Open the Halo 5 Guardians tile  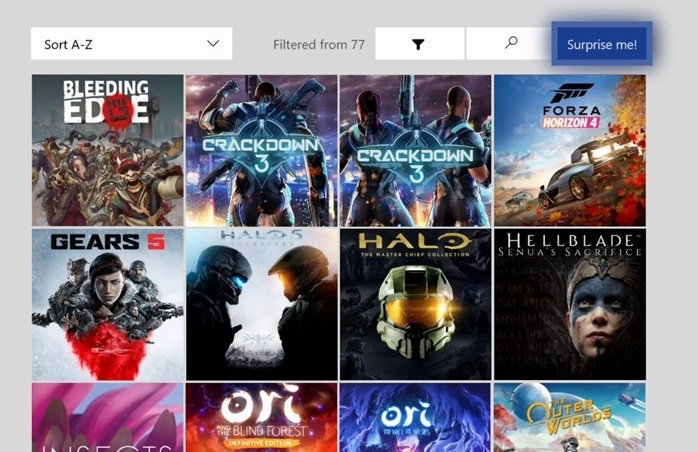[261, 305]
